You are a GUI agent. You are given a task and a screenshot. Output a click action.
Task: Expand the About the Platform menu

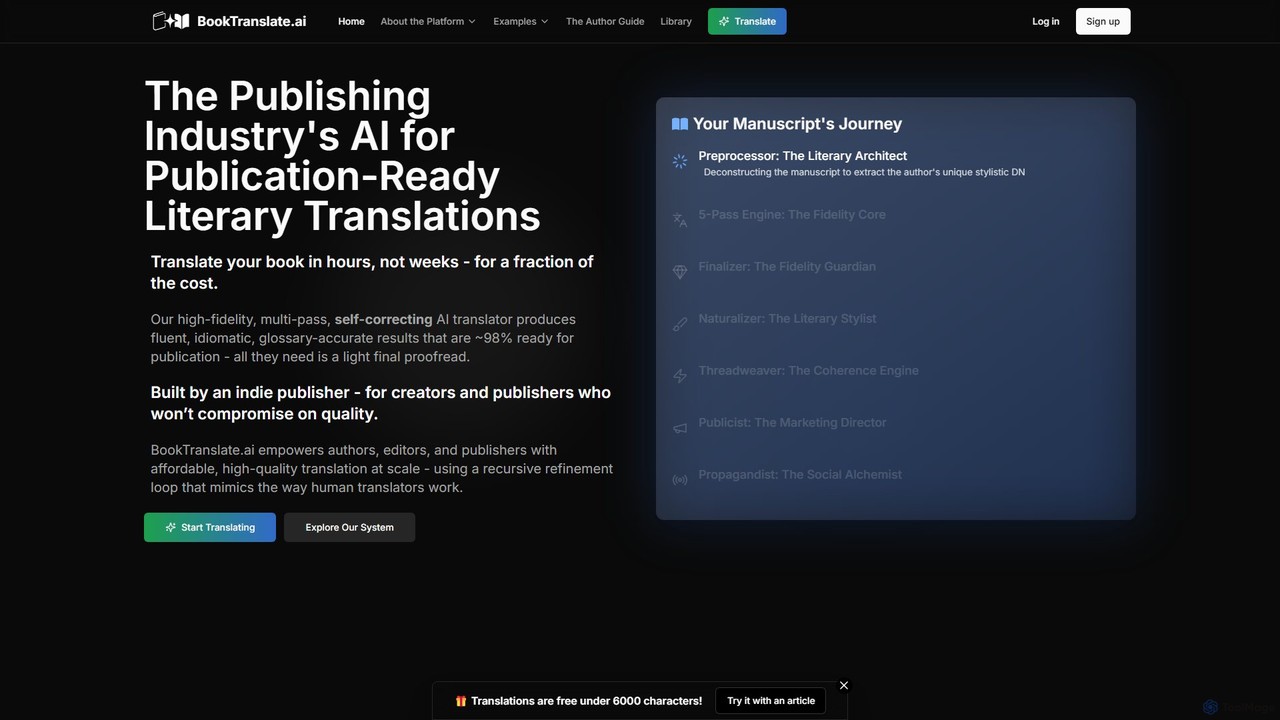pos(428,21)
